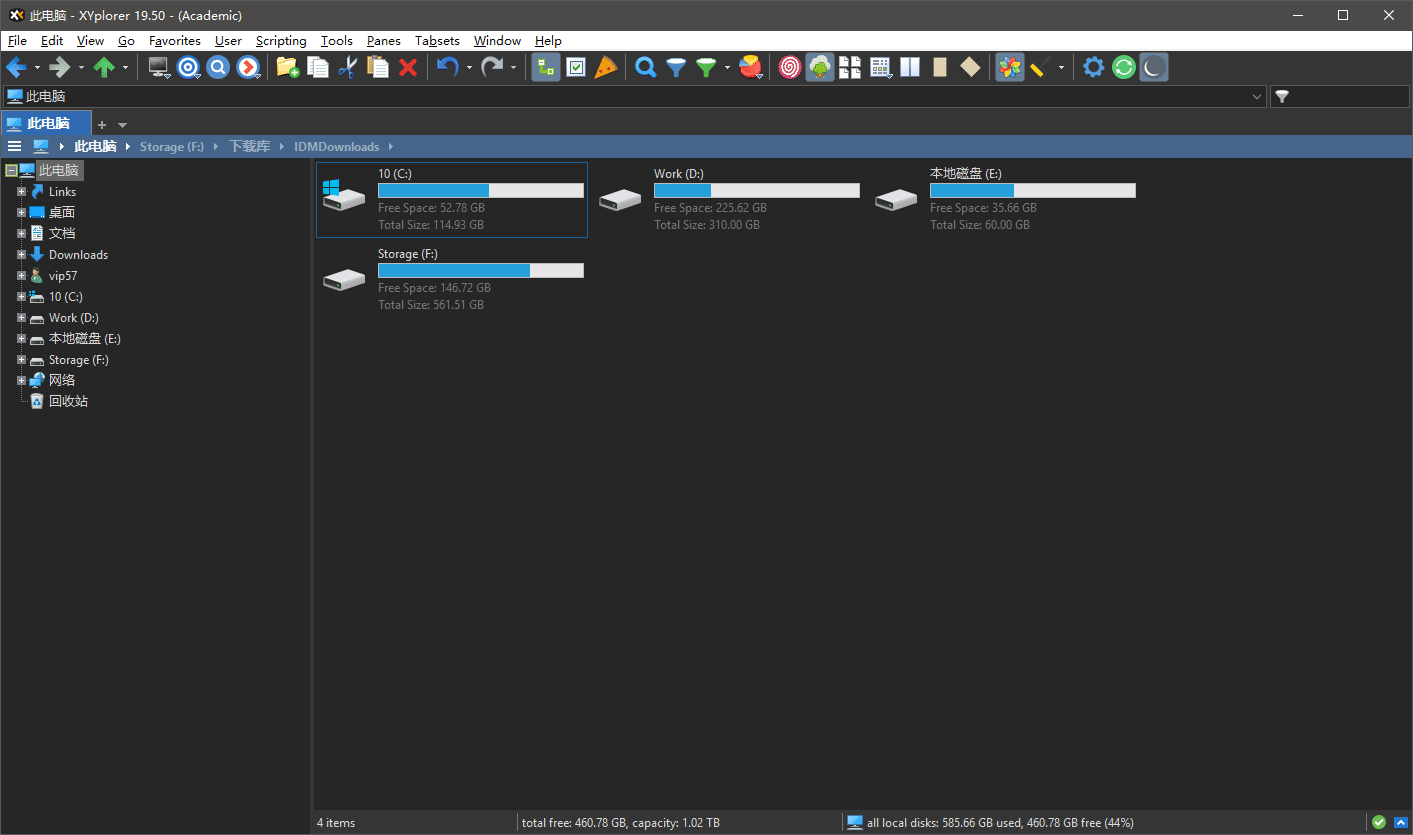Open the Tabsets menu
This screenshot has width=1413, height=835.
[437, 41]
